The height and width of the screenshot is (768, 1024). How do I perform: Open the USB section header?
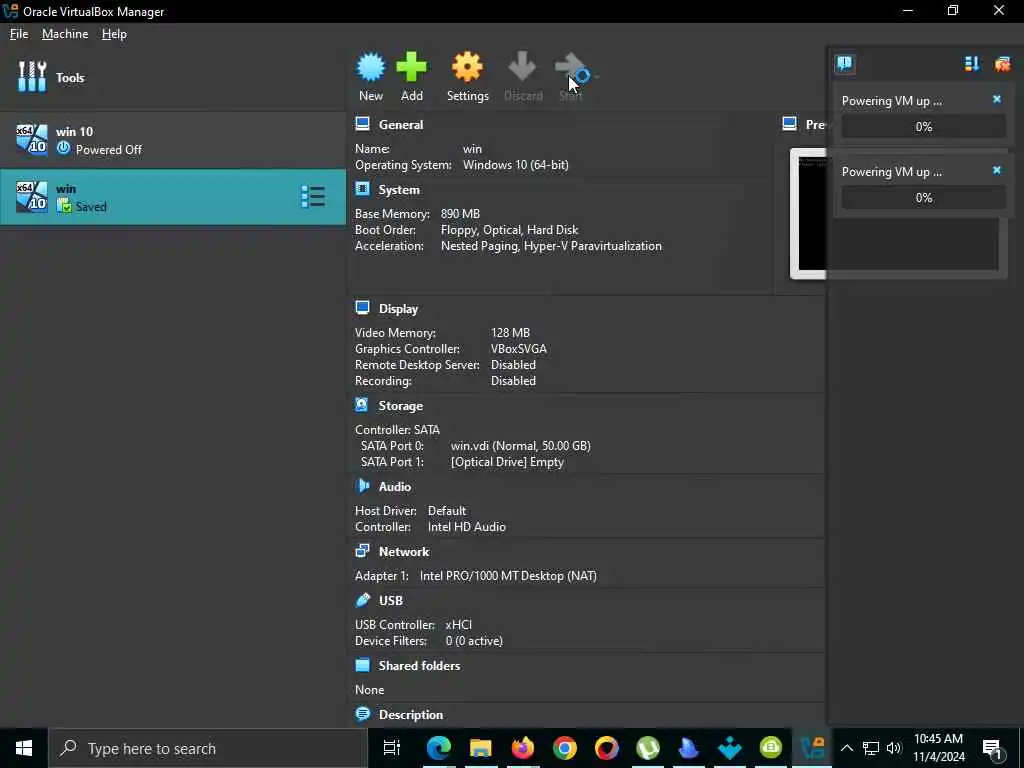391,601
